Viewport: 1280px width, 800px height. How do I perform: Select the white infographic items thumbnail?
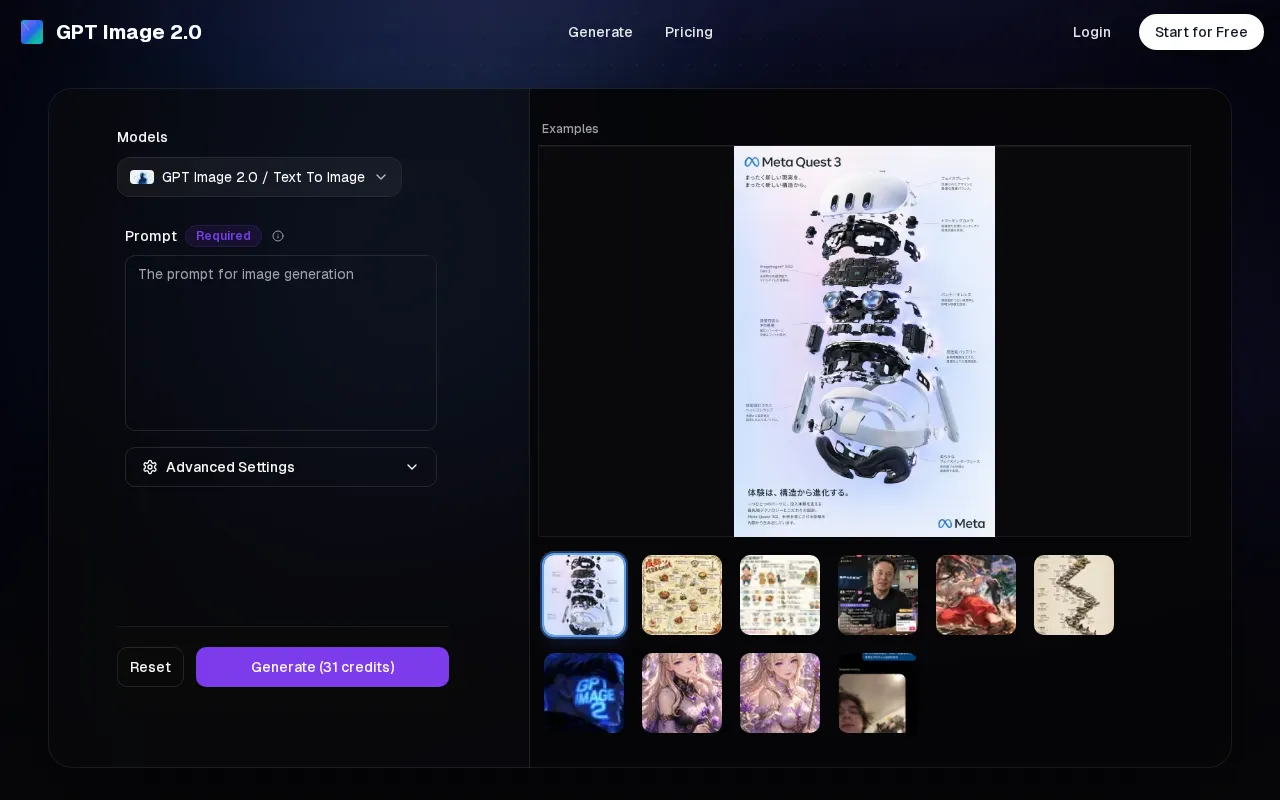pos(780,595)
